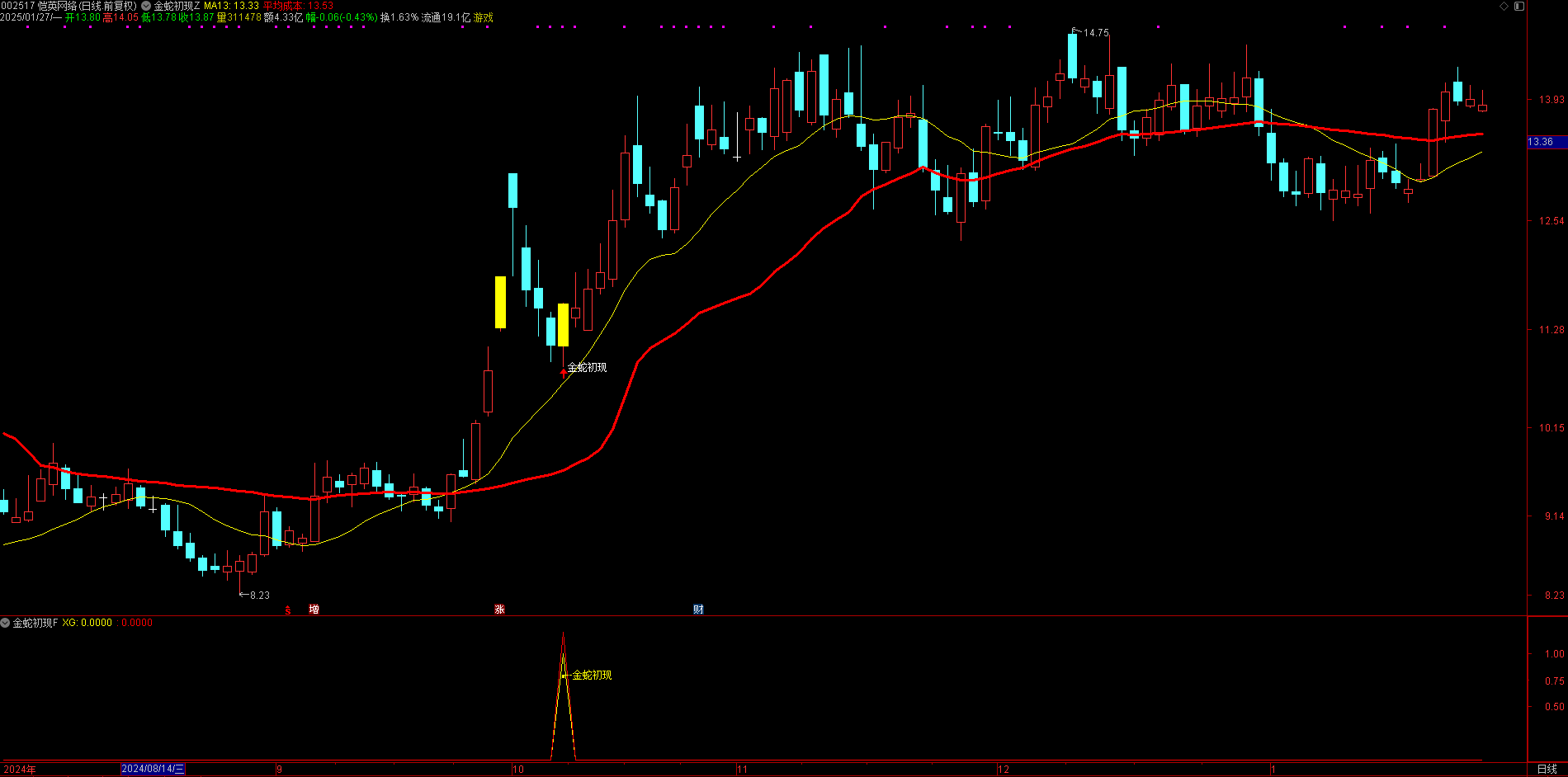Screen dimensions: 1568x777
Task: Click the 2024年 year label on time axis
Action: [x=19, y=770]
